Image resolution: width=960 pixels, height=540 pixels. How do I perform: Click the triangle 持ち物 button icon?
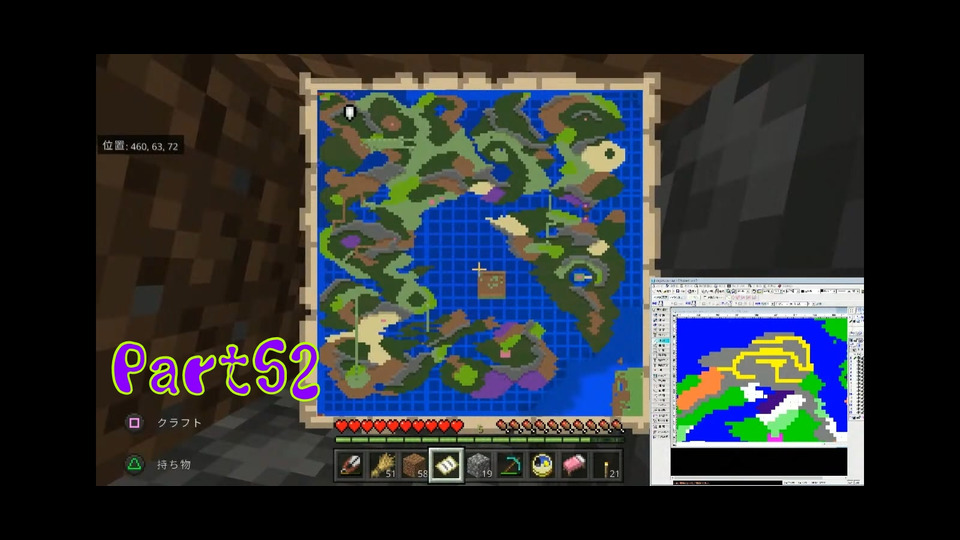(x=135, y=464)
